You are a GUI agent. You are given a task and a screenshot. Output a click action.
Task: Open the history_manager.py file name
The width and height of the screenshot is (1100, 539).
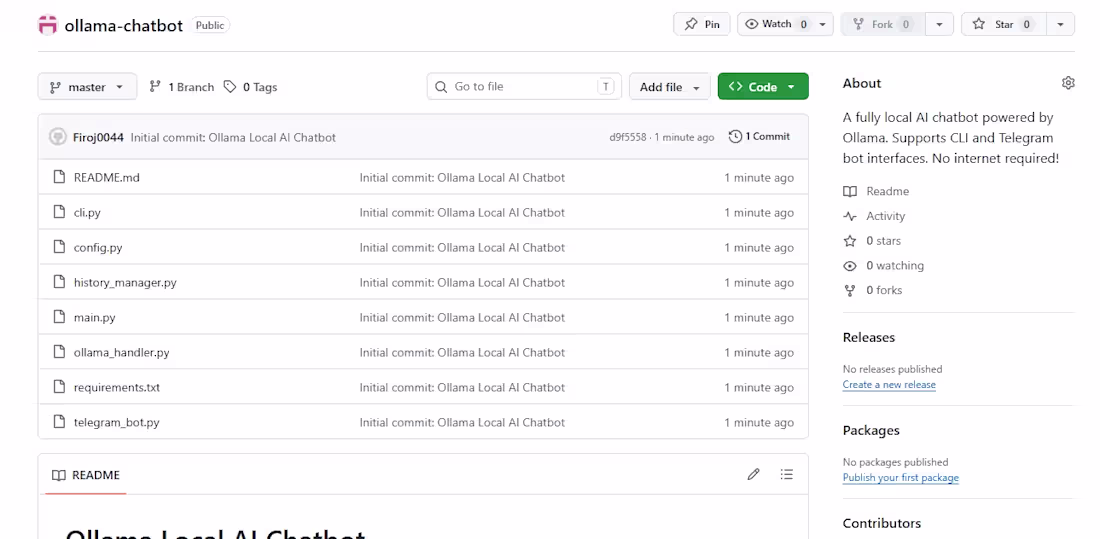pyautogui.click(x=125, y=283)
